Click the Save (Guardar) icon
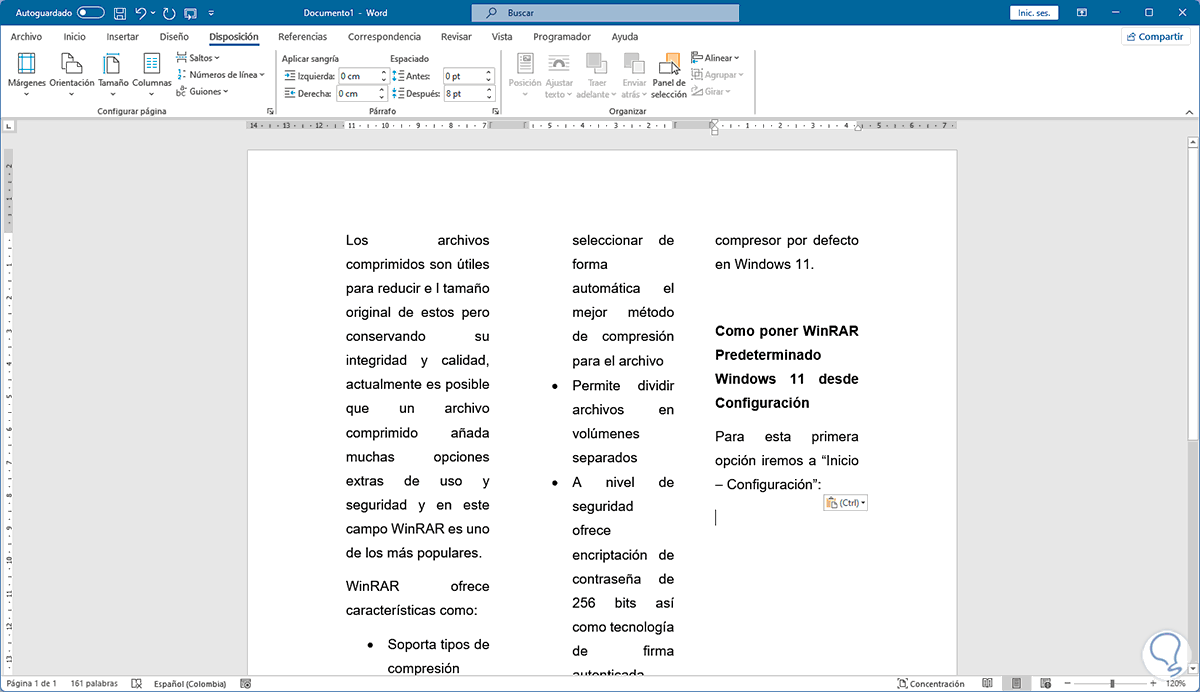 (x=120, y=13)
